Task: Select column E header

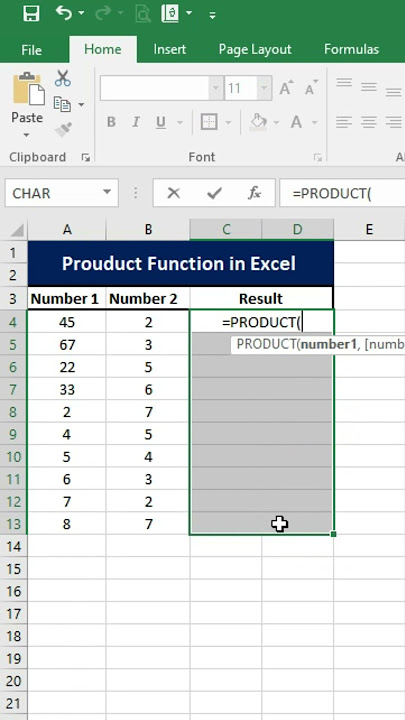Action: pos(369,230)
